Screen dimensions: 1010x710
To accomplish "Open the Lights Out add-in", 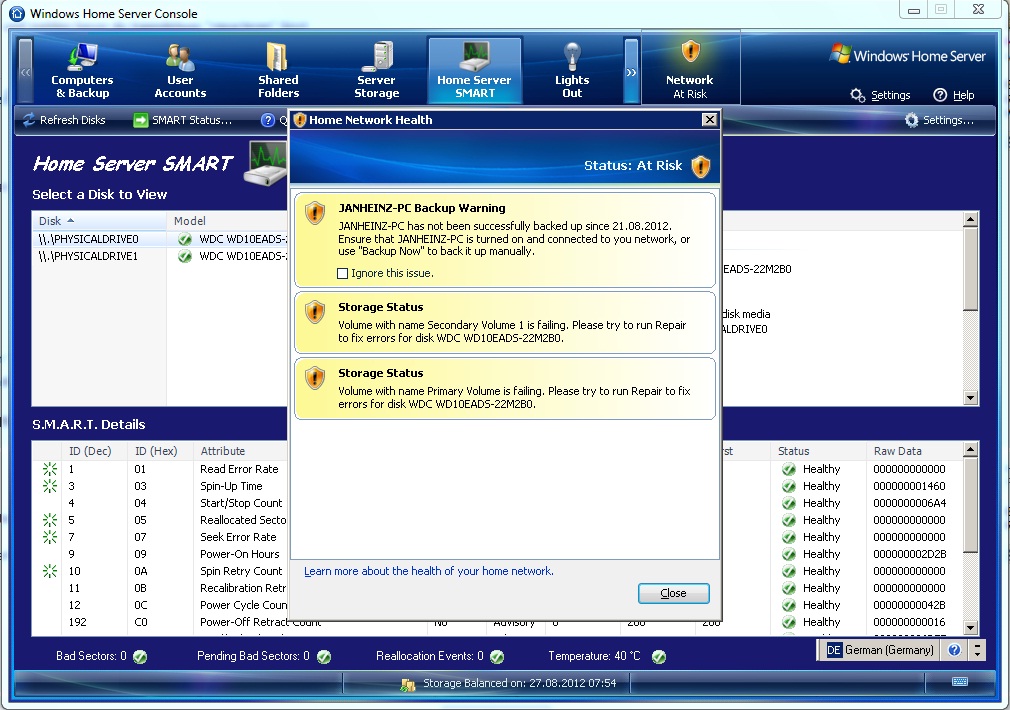I will (571, 68).
